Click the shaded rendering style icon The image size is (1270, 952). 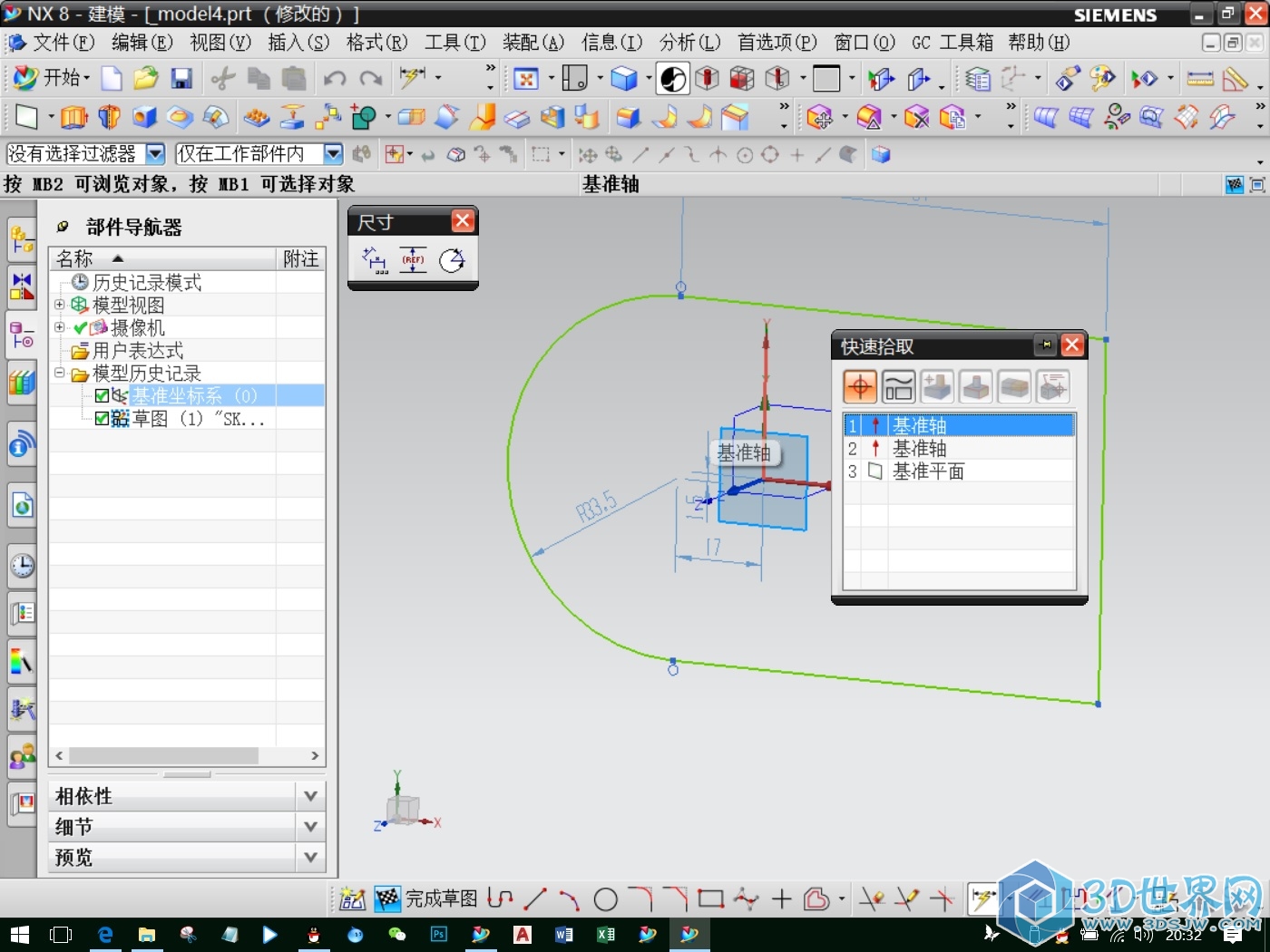[624, 79]
